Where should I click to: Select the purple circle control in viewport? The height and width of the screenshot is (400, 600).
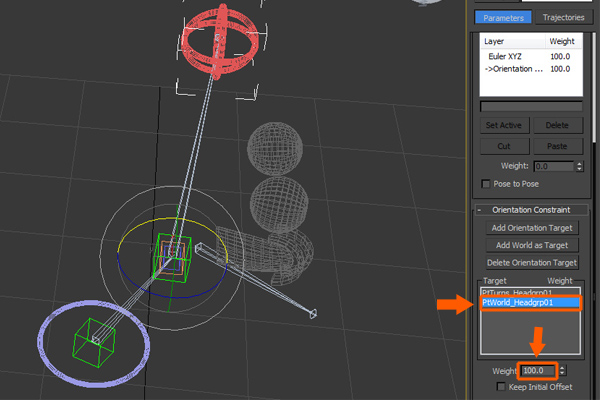pyautogui.click(x=93, y=343)
